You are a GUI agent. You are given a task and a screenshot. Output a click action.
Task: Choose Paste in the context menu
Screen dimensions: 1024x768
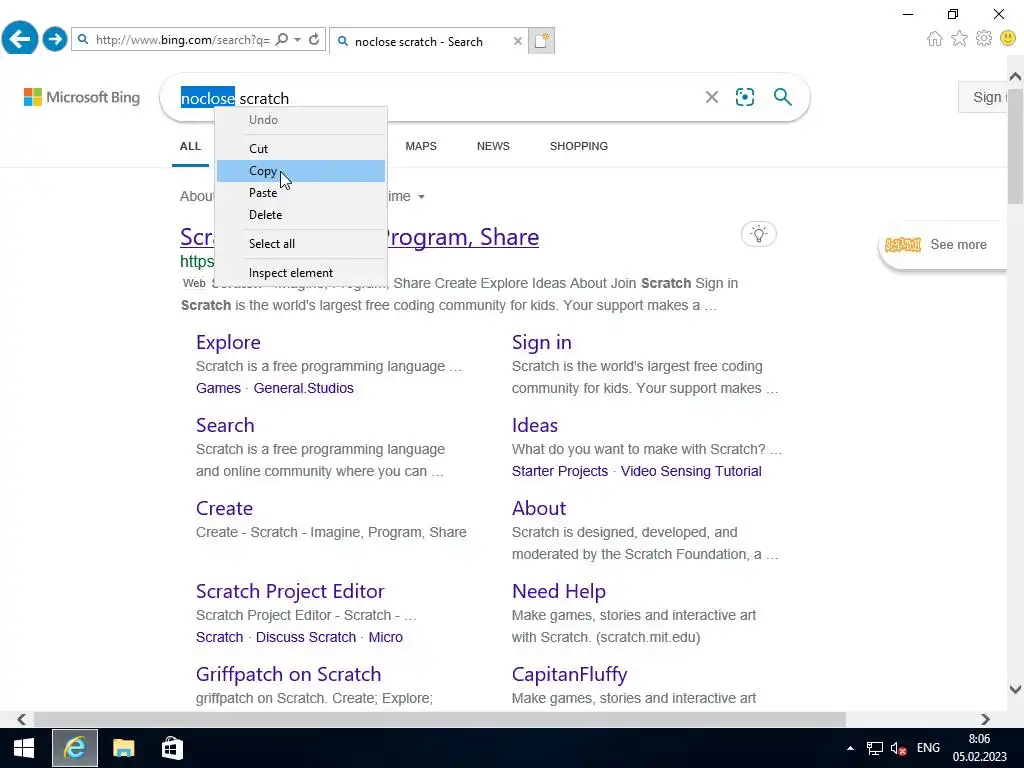pyautogui.click(x=301, y=193)
